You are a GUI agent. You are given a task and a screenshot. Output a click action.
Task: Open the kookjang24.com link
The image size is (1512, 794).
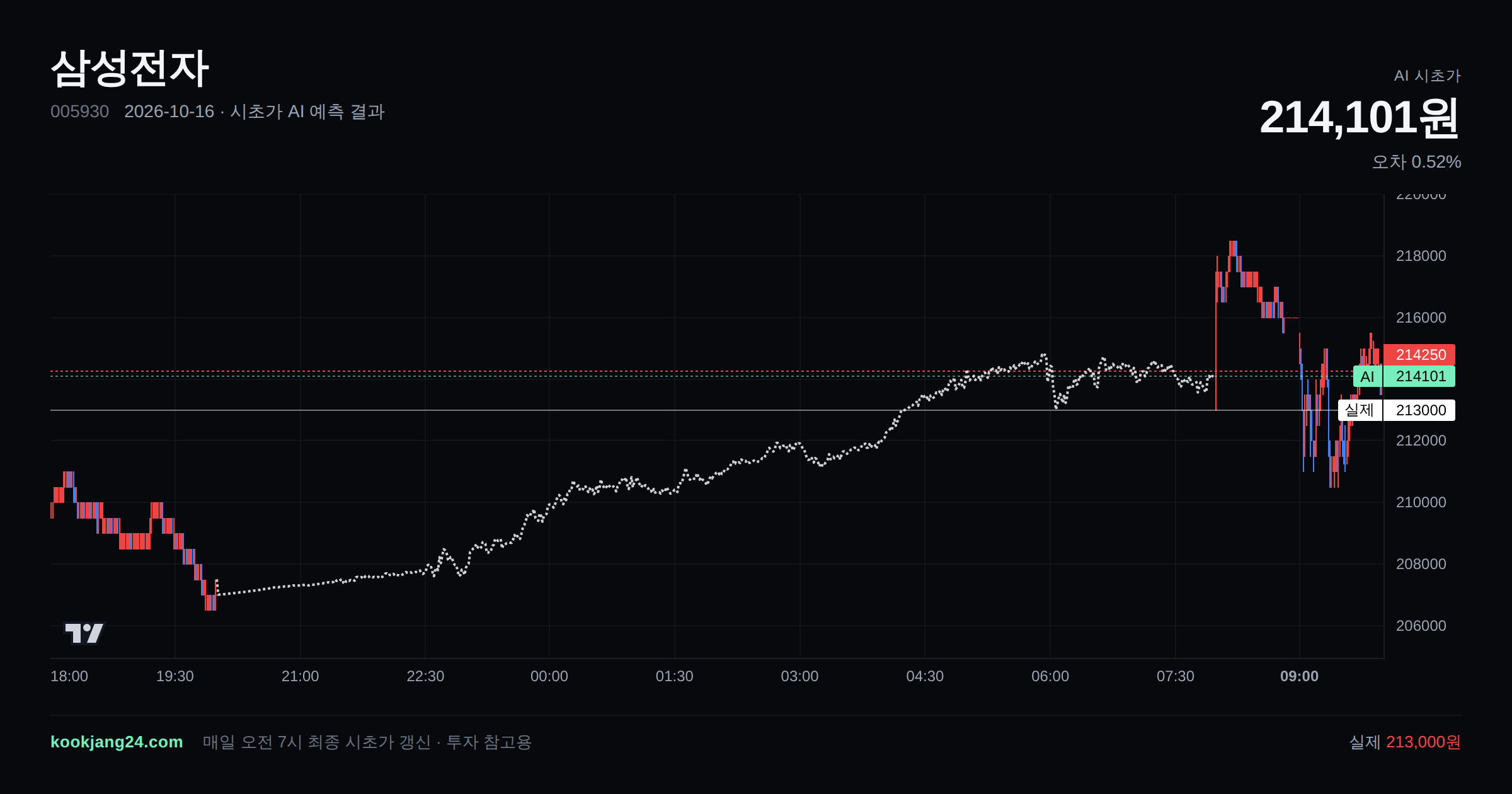tap(117, 742)
